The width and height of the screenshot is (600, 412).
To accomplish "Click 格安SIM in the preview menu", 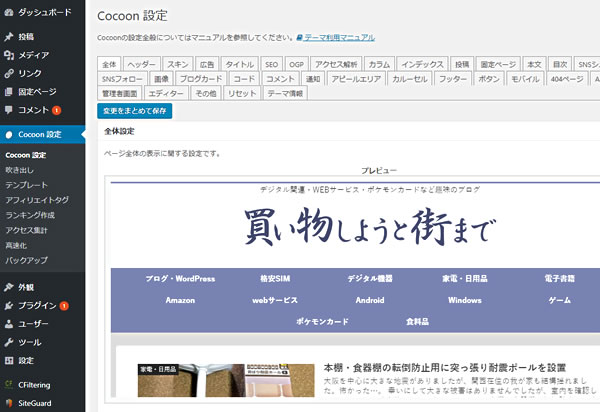I will click(275, 278).
